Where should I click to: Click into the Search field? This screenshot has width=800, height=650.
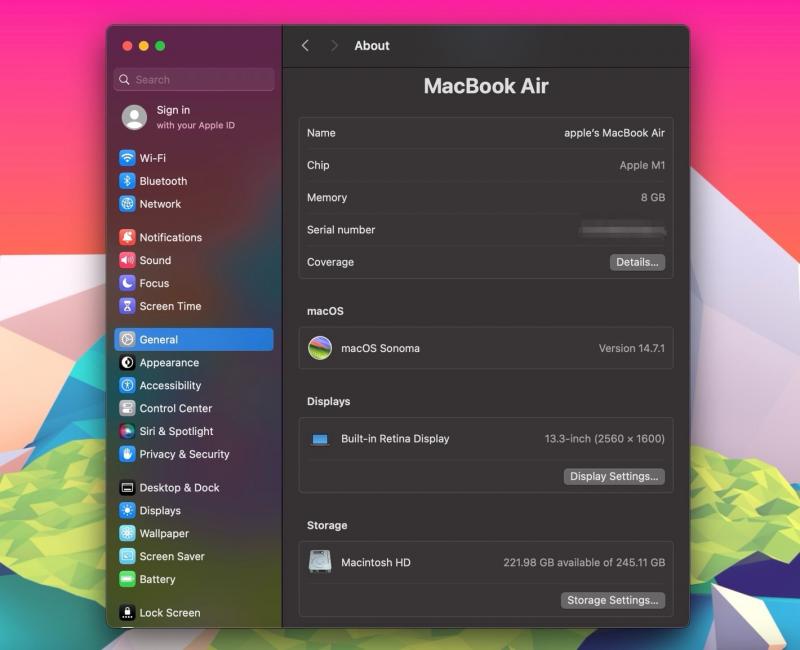(x=194, y=80)
